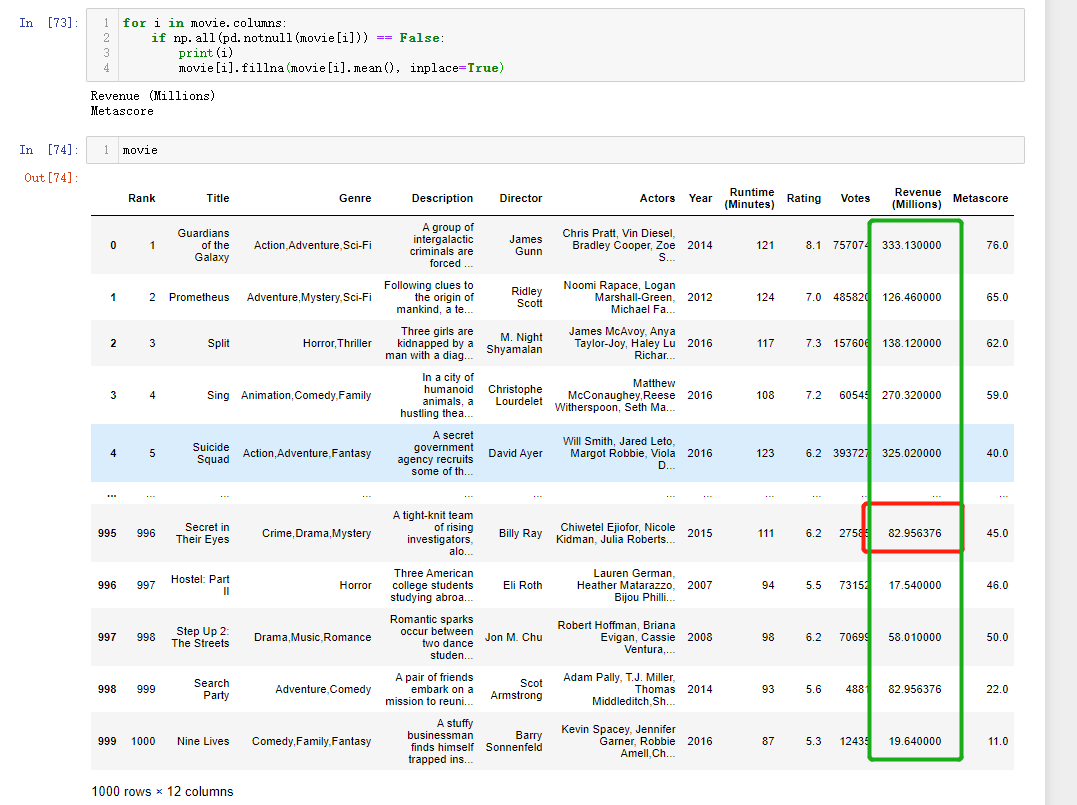Screen dimensions: 1077x805
Task: Click director cell 'Billy Ray'
Action: (521, 533)
